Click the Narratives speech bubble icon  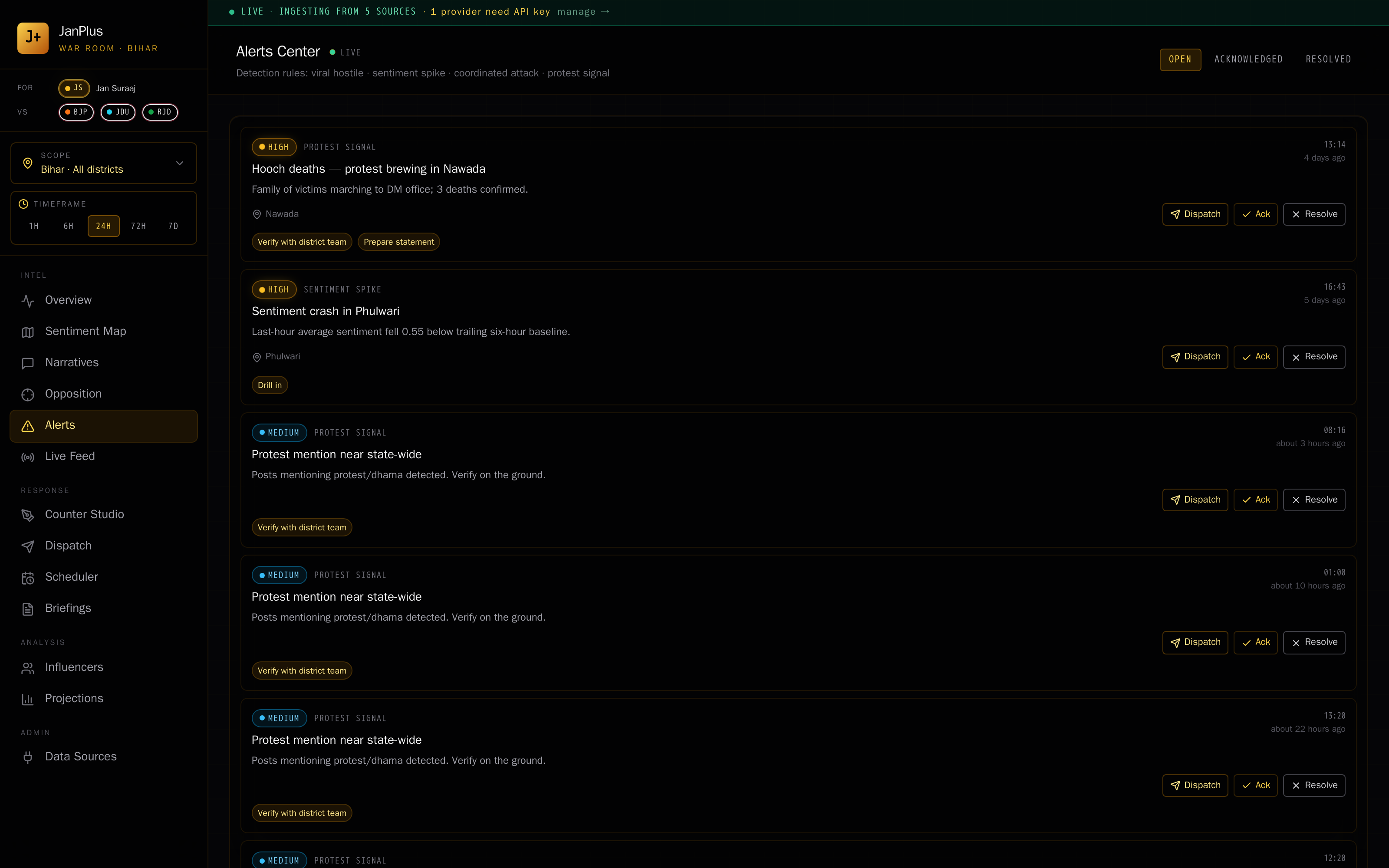click(27, 363)
